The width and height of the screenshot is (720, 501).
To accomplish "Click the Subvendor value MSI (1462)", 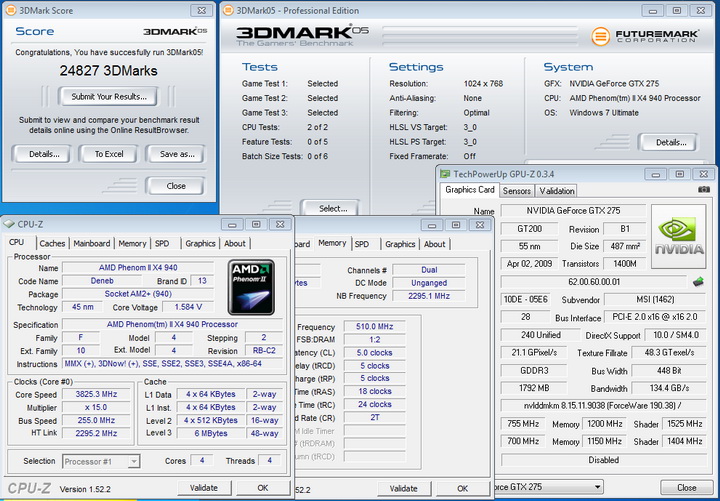I will coord(655,299).
